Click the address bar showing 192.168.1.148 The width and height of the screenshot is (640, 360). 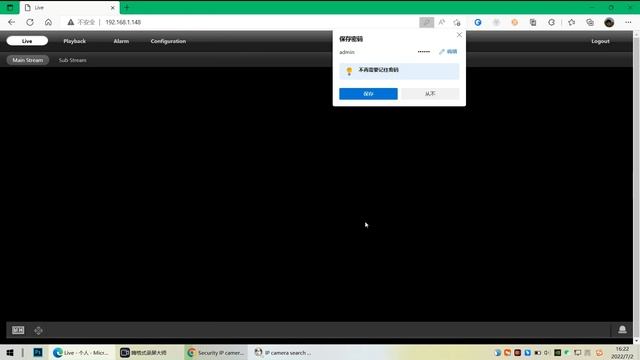pos(123,22)
